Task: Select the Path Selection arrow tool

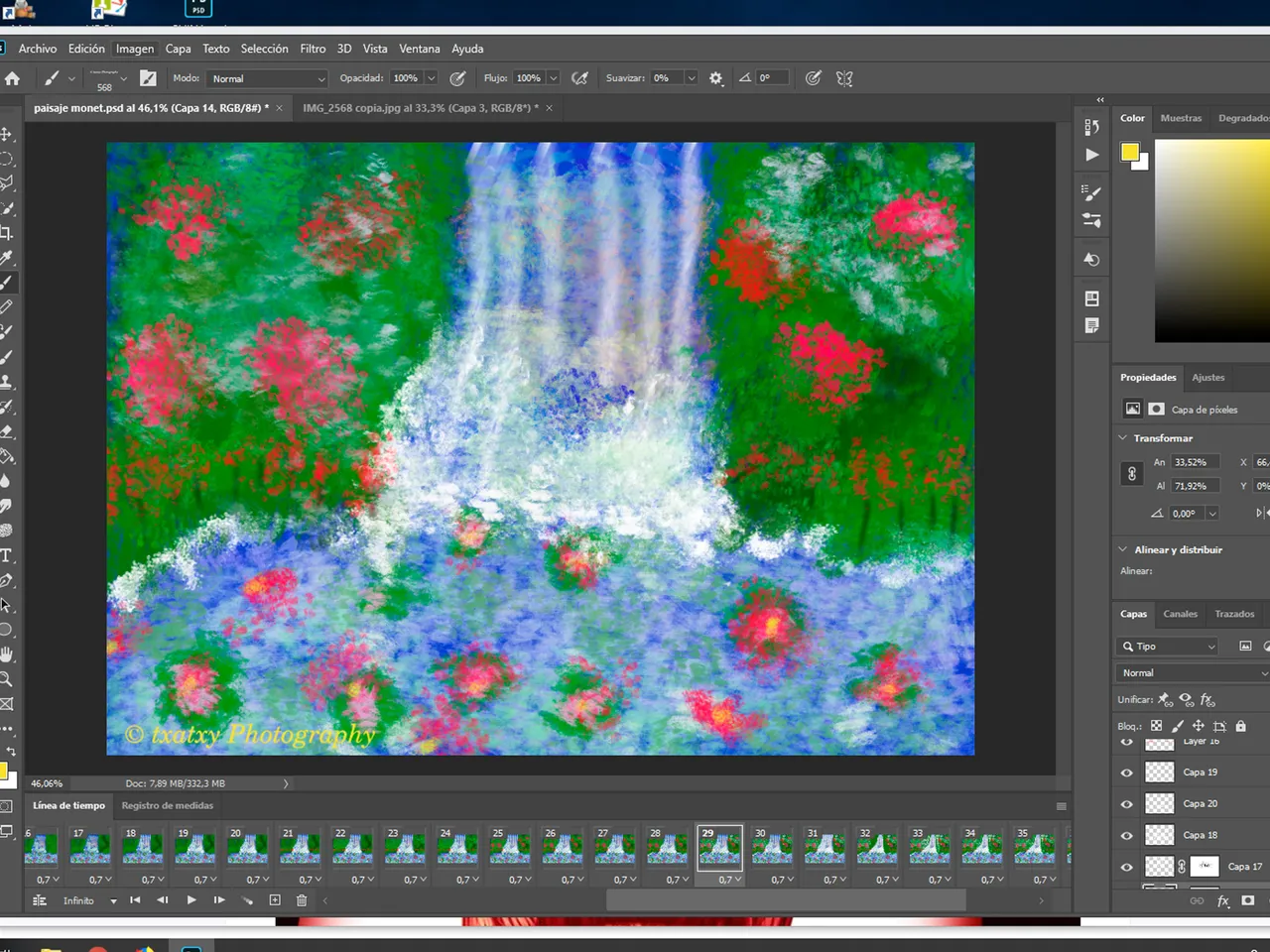Action: (x=6, y=605)
